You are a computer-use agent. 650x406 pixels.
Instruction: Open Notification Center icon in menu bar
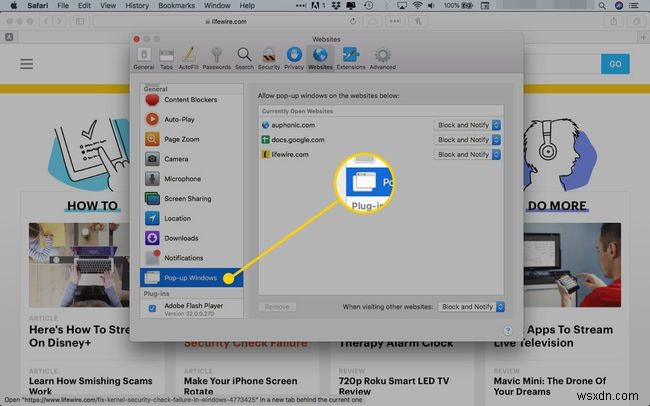633,6
